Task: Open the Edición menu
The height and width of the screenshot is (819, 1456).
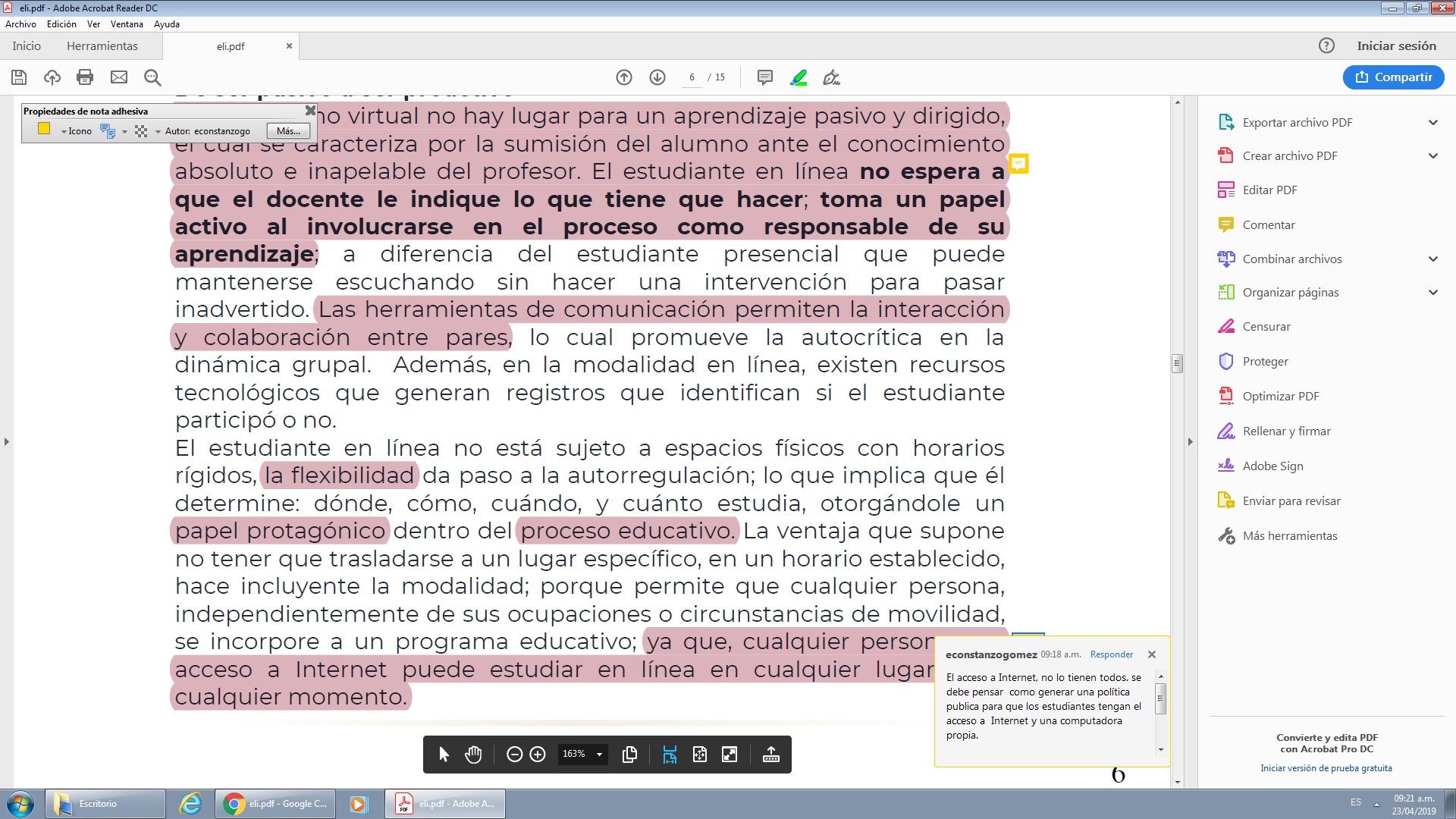Action: pyautogui.click(x=61, y=24)
